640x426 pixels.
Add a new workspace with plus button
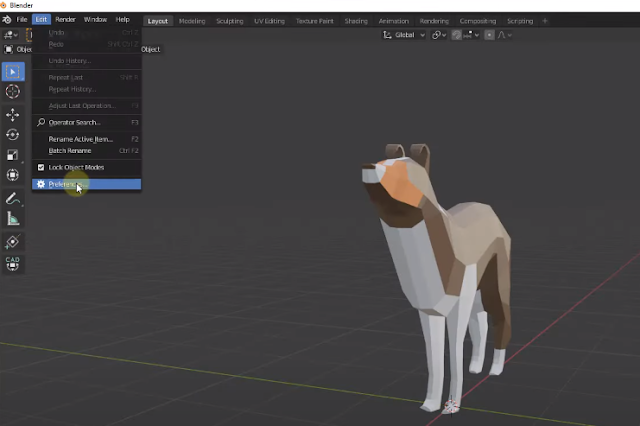[x=545, y=21]
